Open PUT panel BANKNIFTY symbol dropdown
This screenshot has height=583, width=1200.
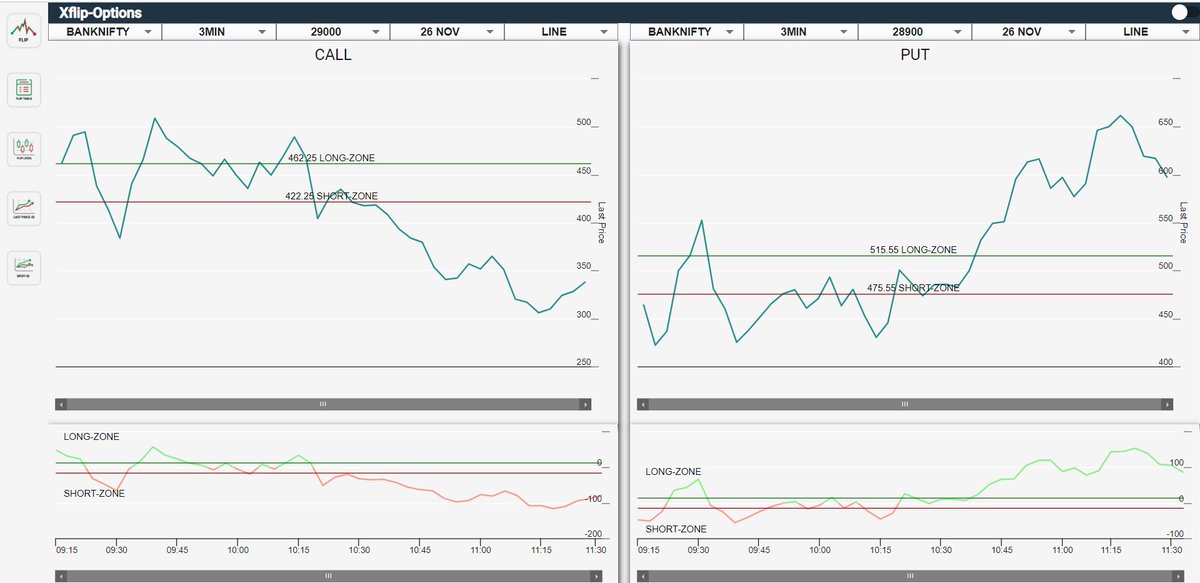(x=686, y=31)
